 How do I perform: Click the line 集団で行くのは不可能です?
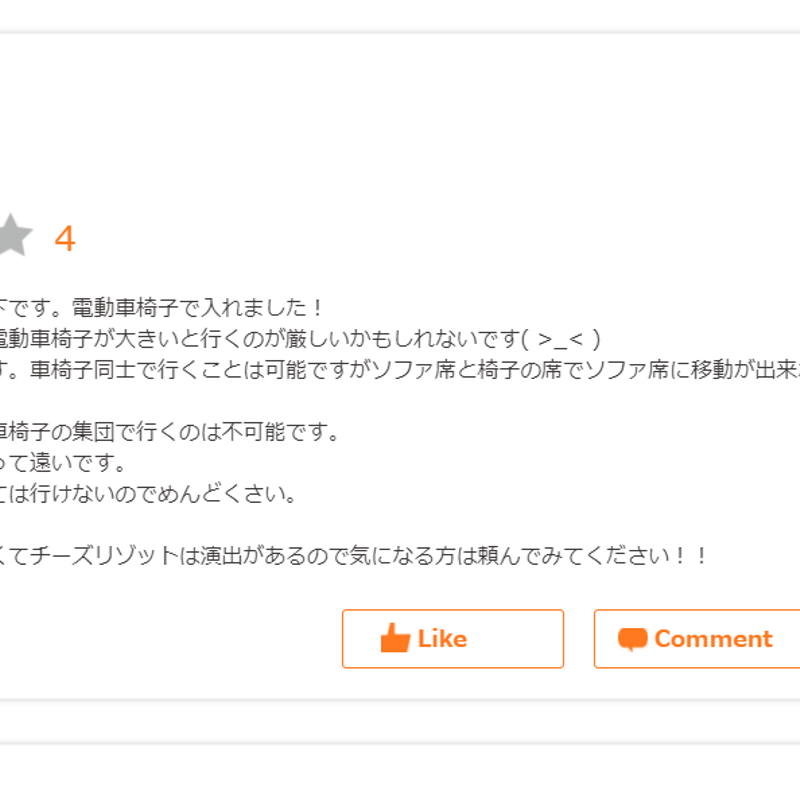pos(169,432)
